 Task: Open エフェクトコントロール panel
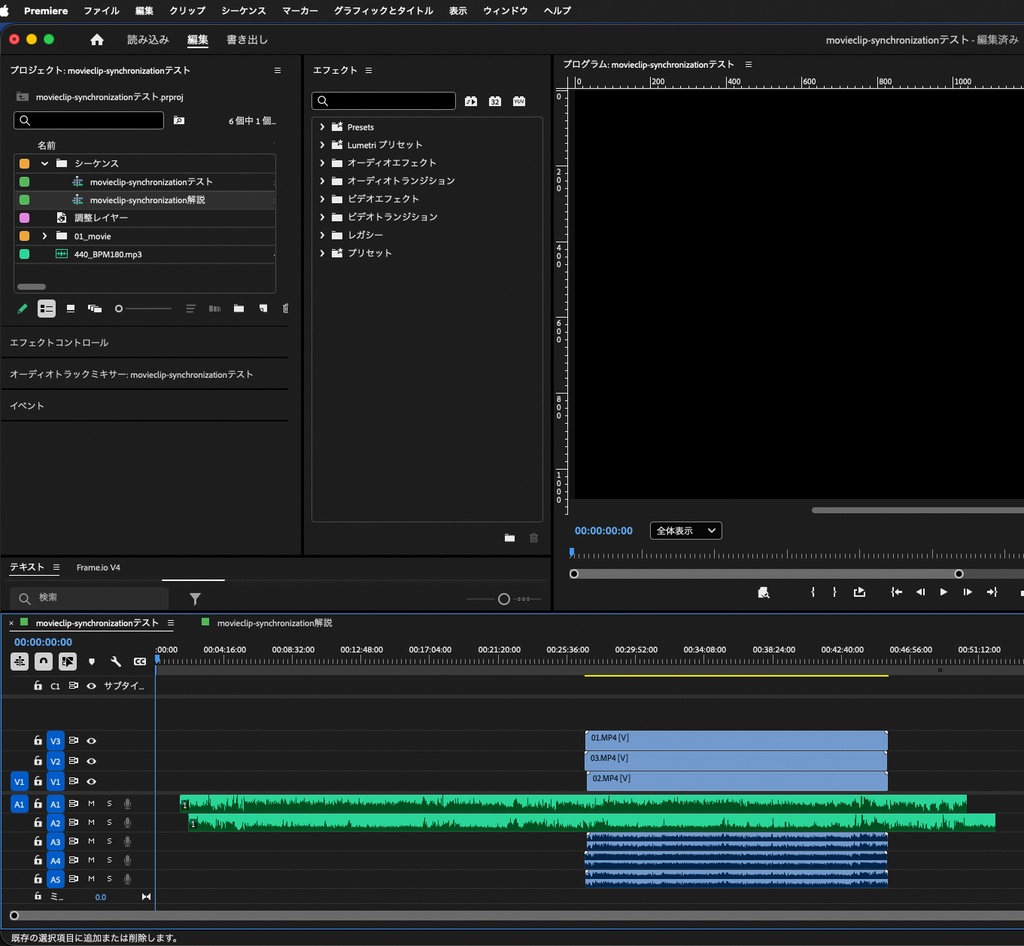59,343
